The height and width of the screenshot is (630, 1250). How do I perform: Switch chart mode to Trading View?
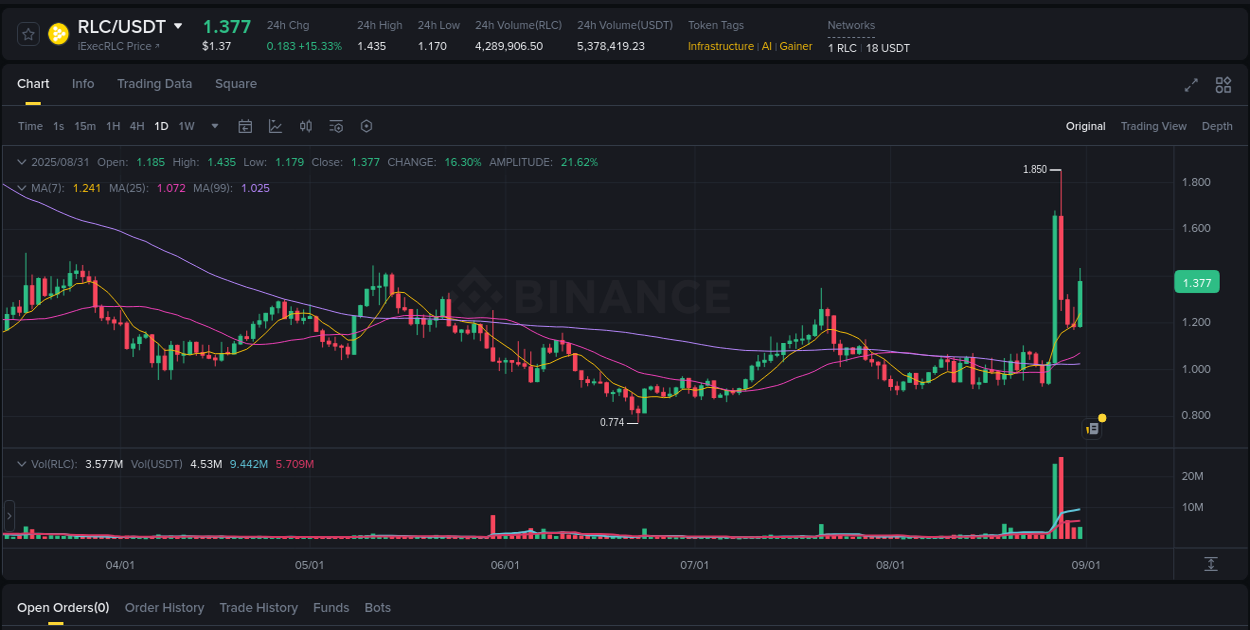[x=1154, y=126]
